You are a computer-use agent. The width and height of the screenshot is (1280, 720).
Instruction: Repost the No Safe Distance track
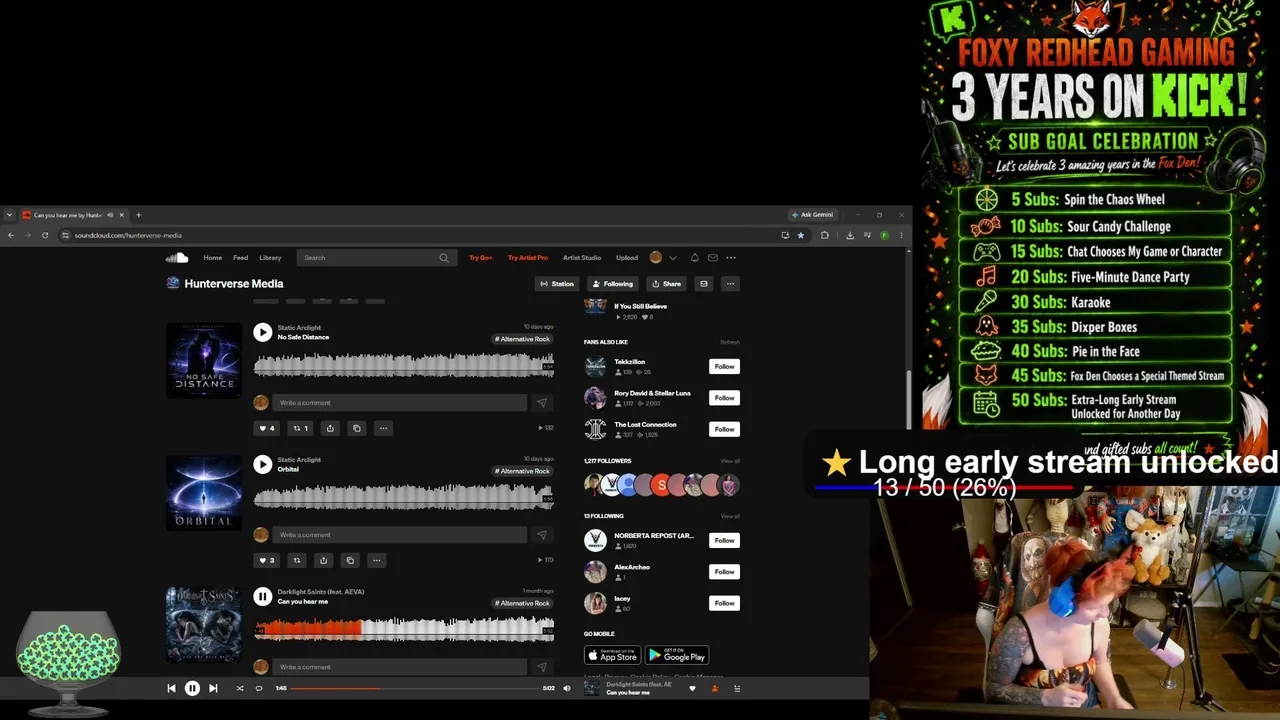[x=300, y=428]
